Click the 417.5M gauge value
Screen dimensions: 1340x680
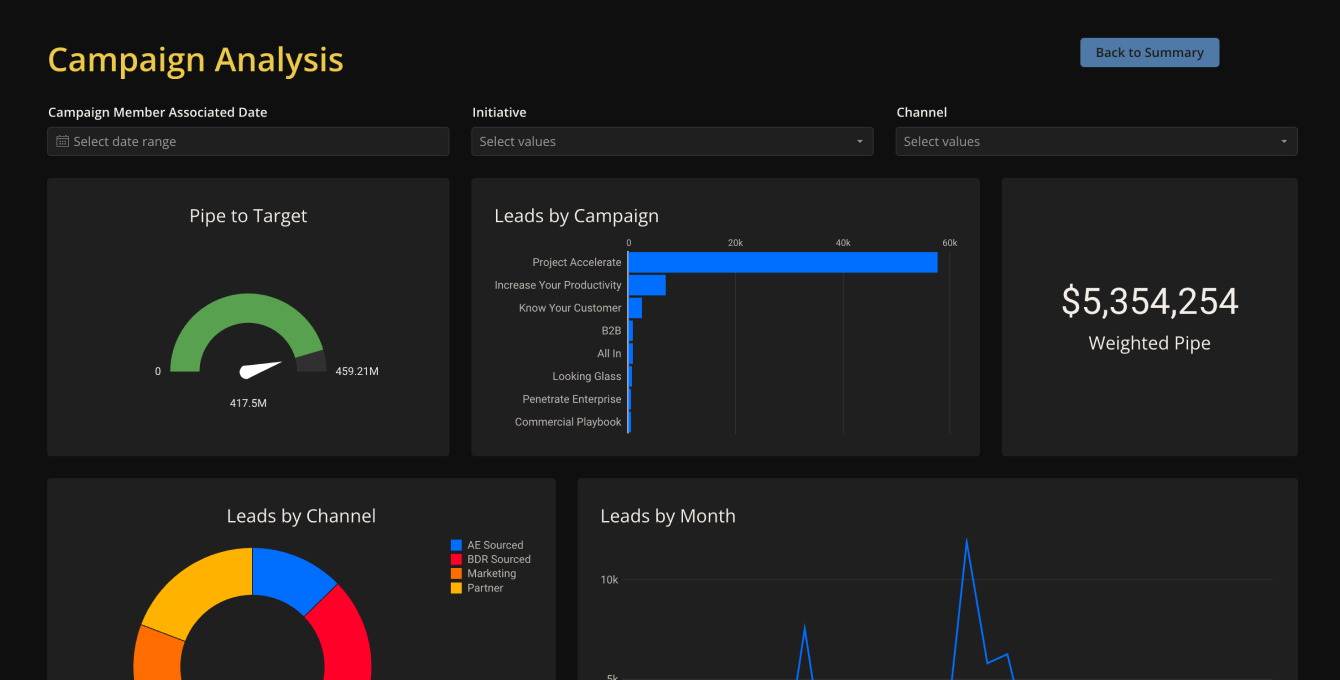[248, 403]
